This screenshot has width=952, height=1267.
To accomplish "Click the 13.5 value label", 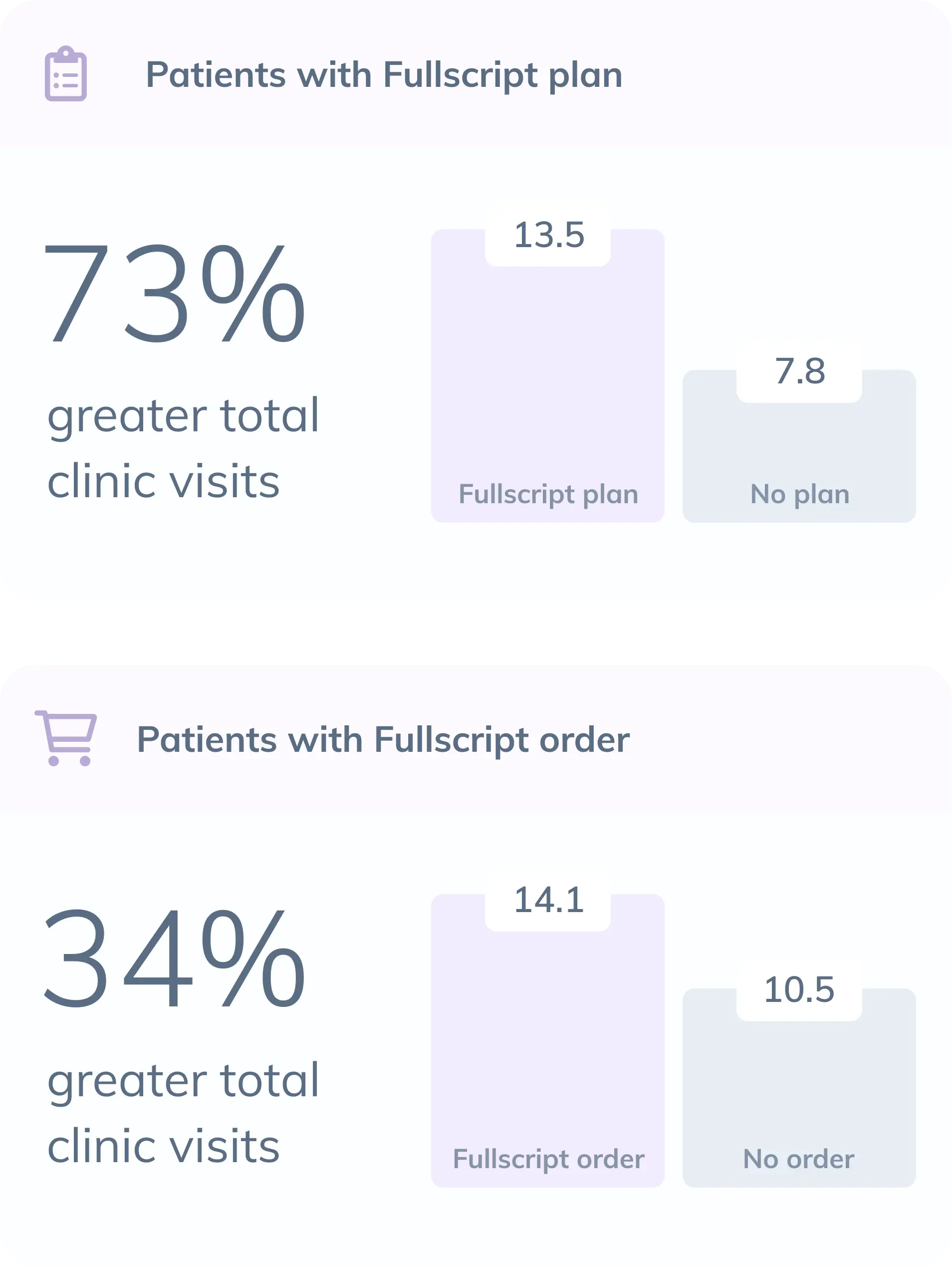I will coord(548,236).
